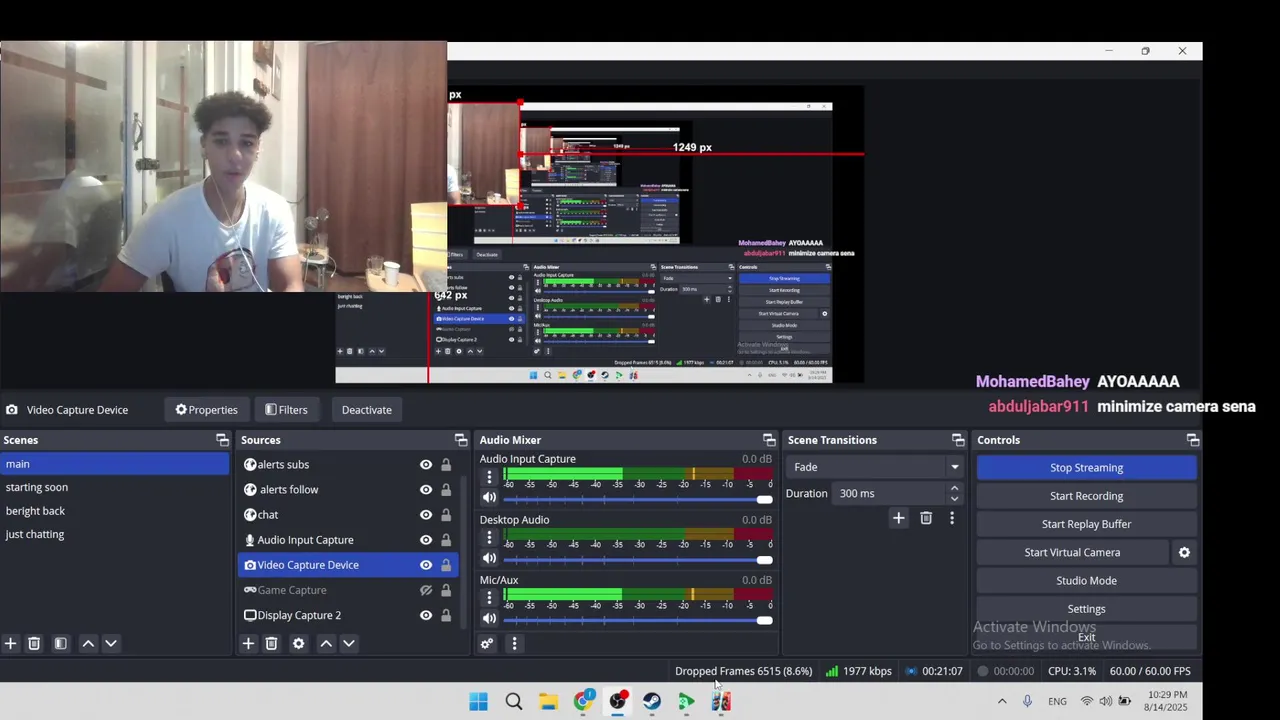This screenshot has height=720, width=1280.
Task: Mute Desktop Audio speaker icon
Action: tap(489, 558)
